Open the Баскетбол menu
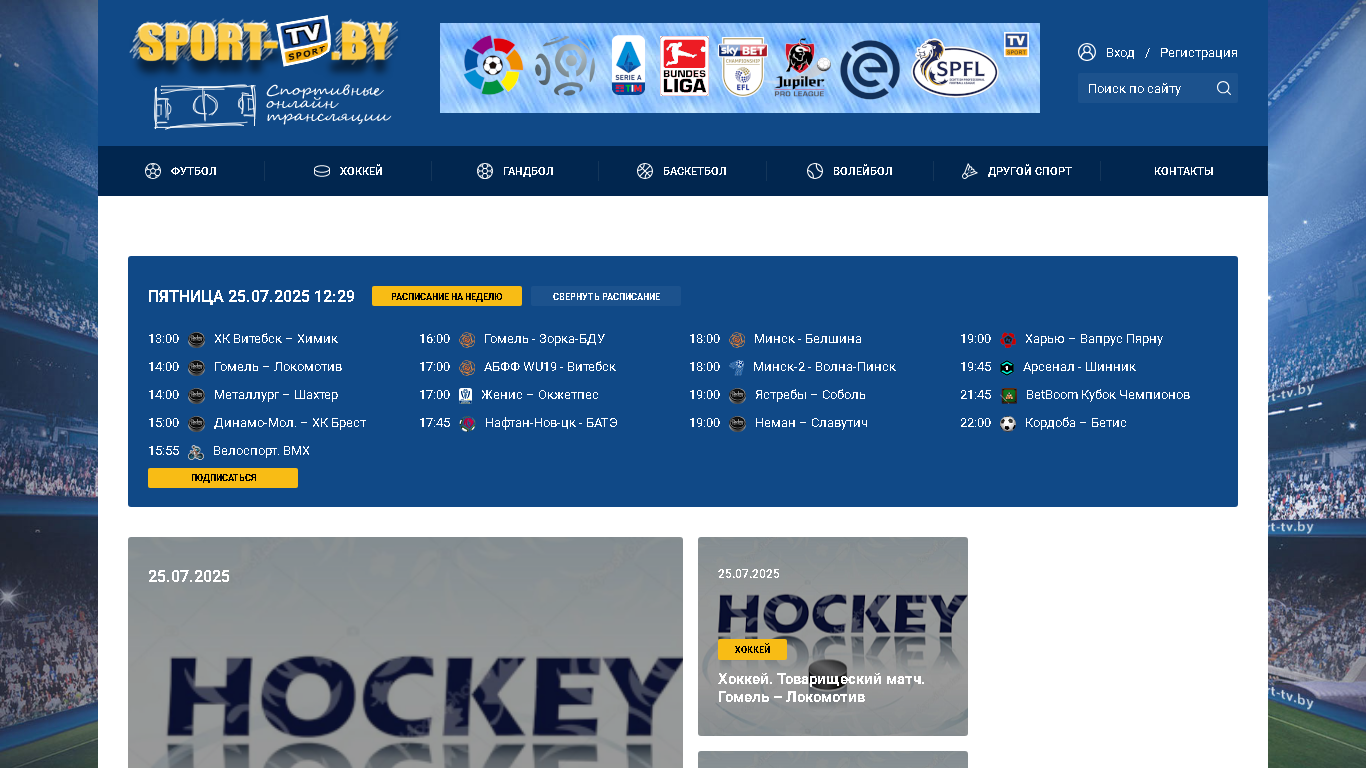1366x768 pixels. coord(682,171)
